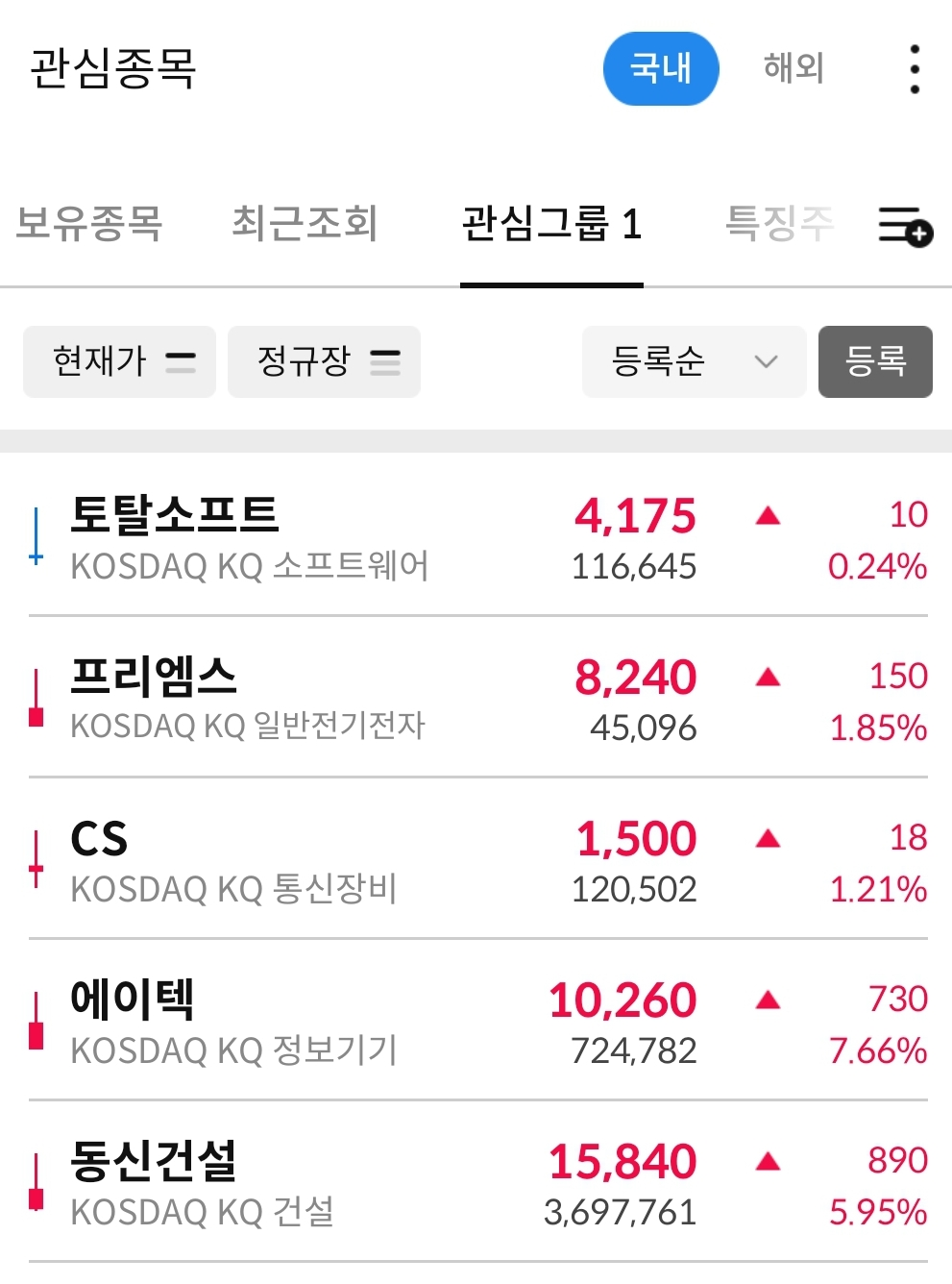Image resolution: width=952 pixels, height=1284 pixels.
Task: Click the 등록 button
Action: (875, 361)
